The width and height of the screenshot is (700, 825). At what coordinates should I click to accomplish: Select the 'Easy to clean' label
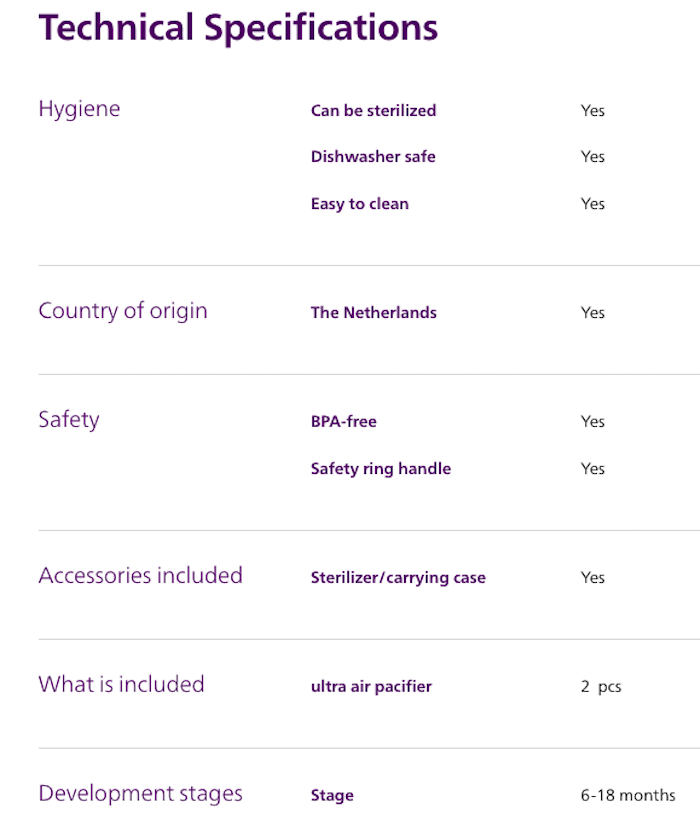tap(359, 204)
